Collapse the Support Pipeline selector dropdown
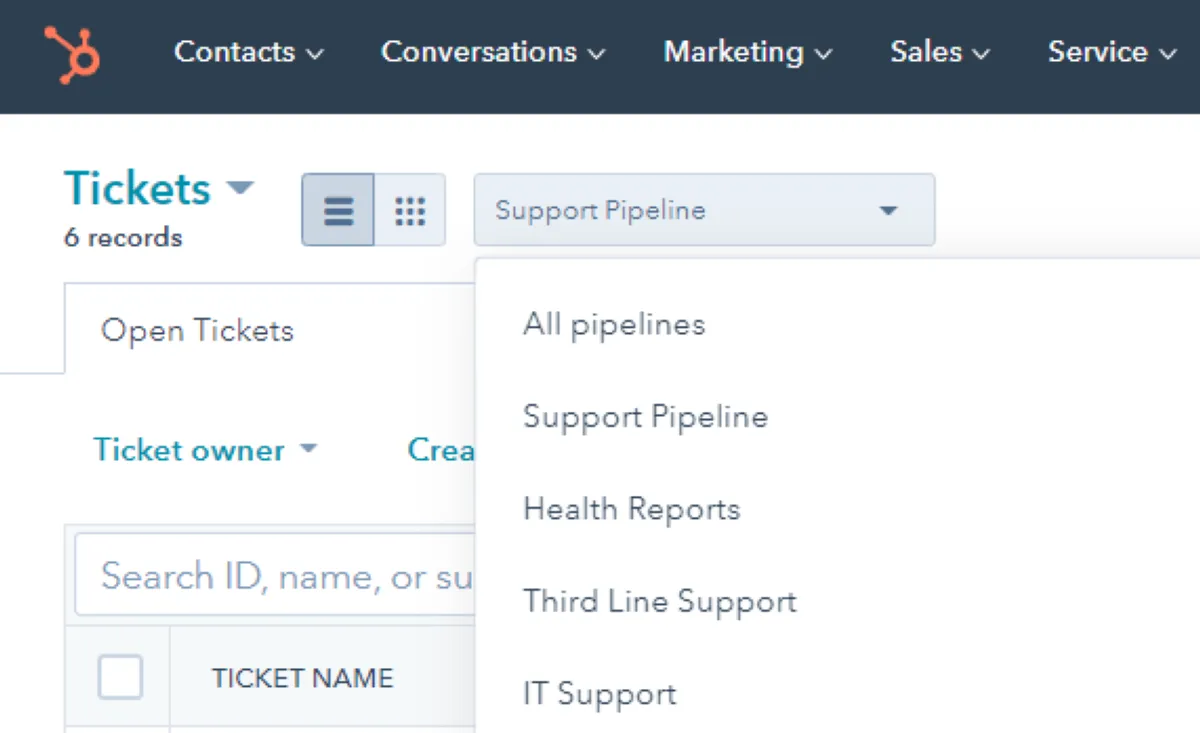Screen dimensions: 1200x733 click(x=704, y=210)
